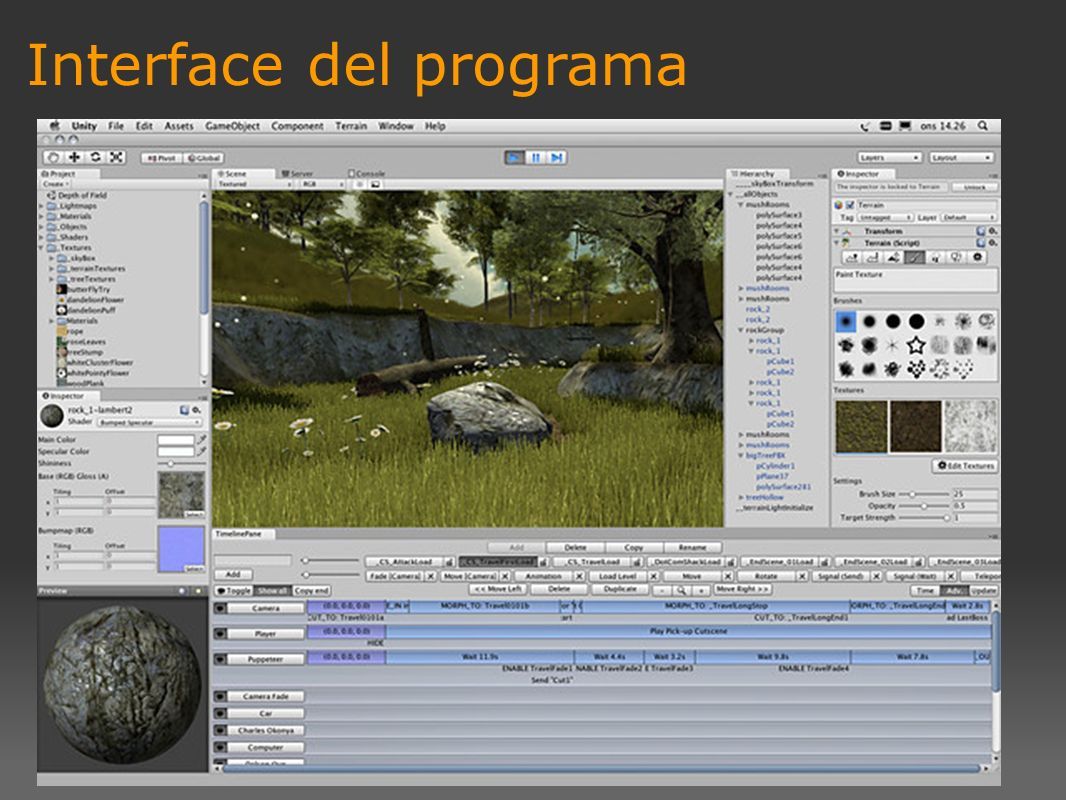Image resolution: width=1066 pixels, height=800 pixels.
Task: Select the Smooth Height terrain tool
Action: click(893, 258)
